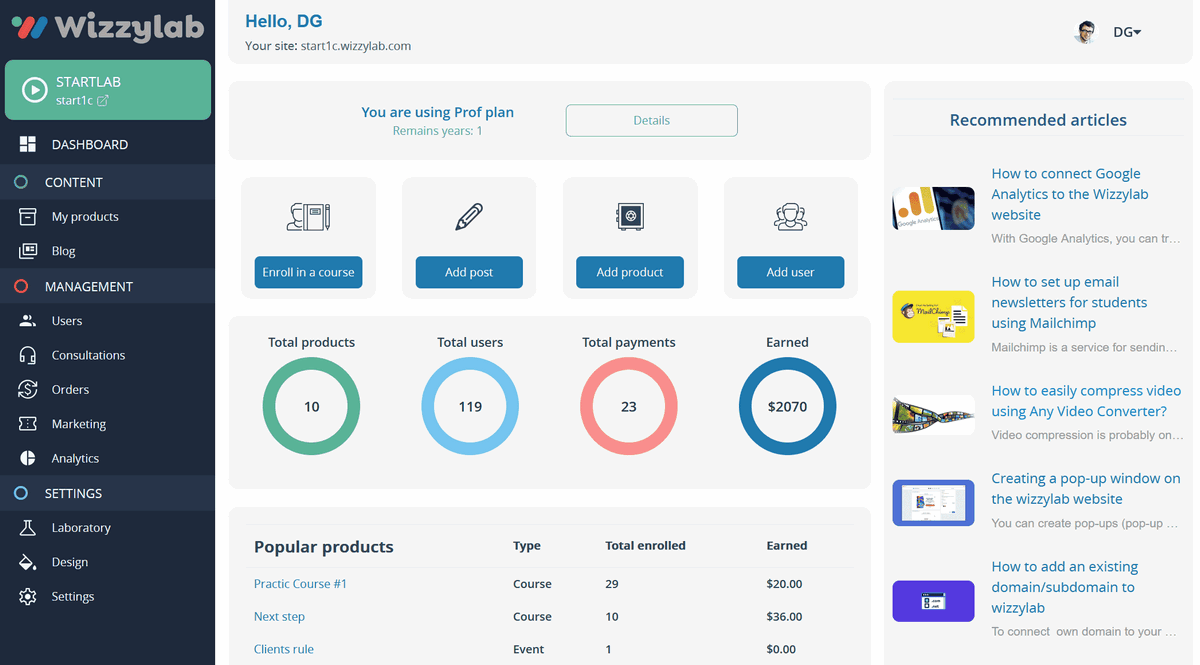This screenshot has width=1200, height=665.
Task: Open the Practic Course #1 link
Action: 300,583
